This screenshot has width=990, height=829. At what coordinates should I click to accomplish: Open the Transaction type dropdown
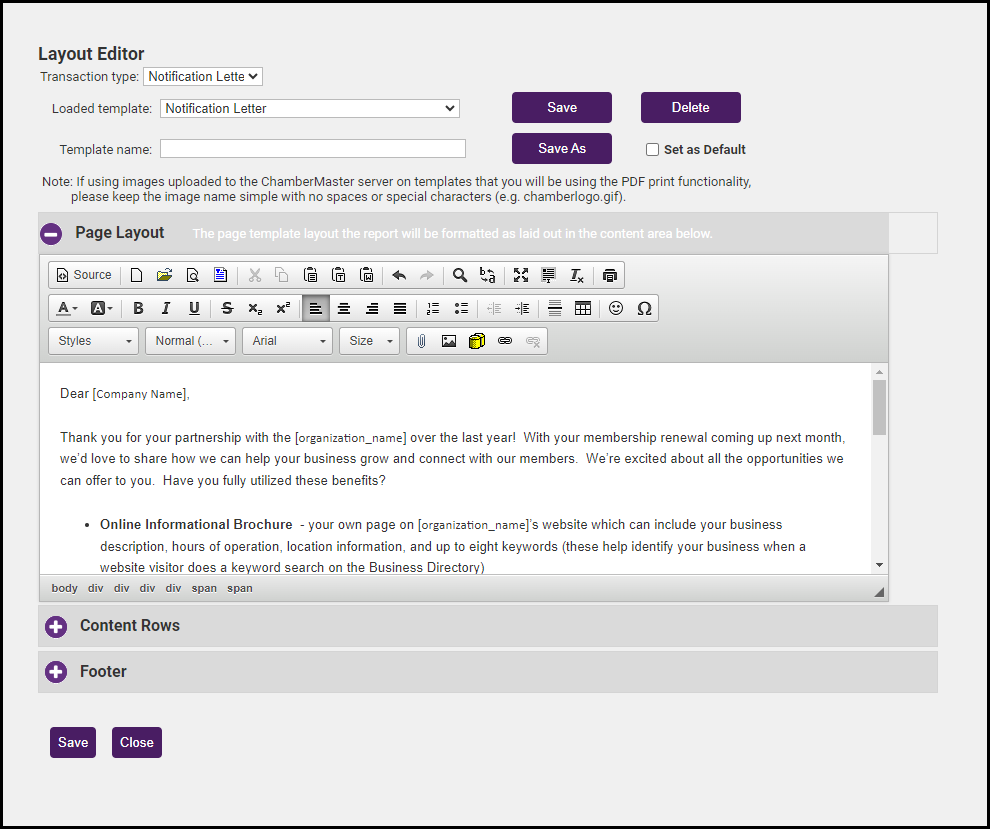pyautogui.click(x=203, y=76)
